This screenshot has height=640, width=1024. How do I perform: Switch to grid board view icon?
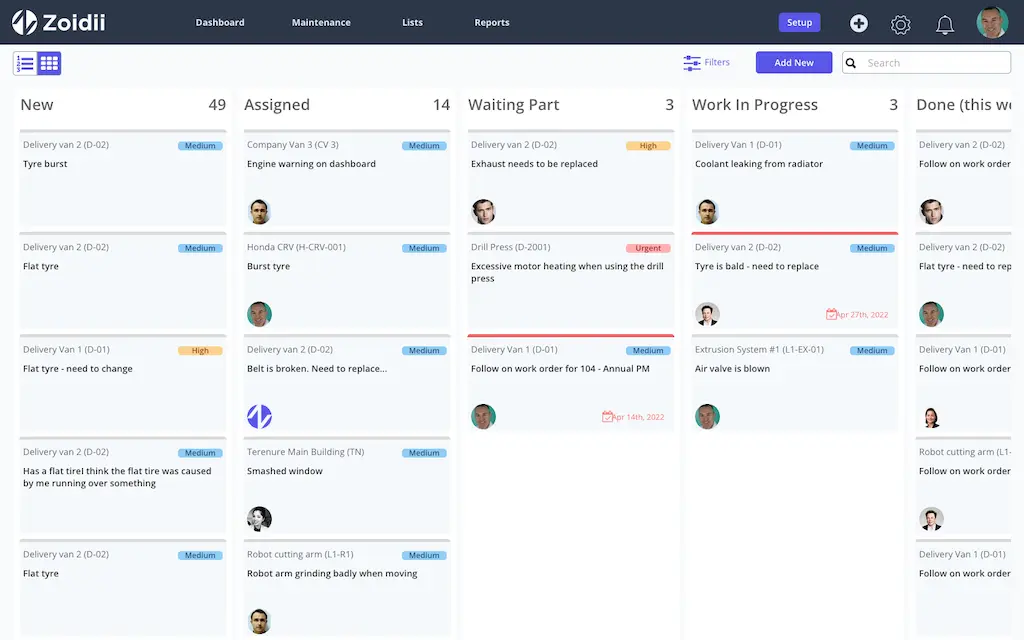pyautogui.click(x=49, y=63)
